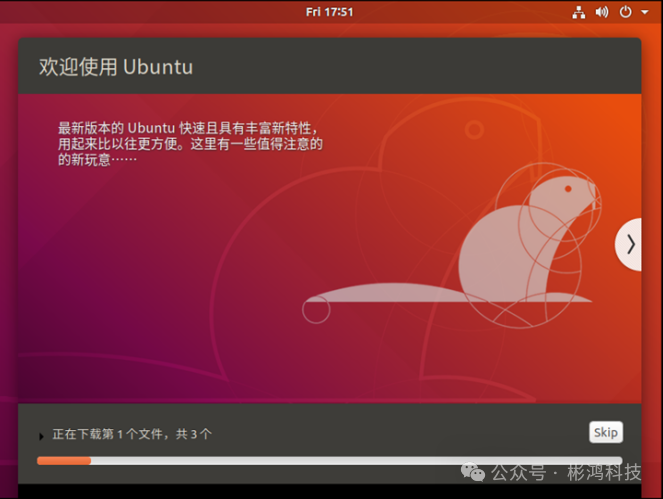
Task: Click the '最新版本的 Ubuntu' description text
Action: (x=190, y=144)
